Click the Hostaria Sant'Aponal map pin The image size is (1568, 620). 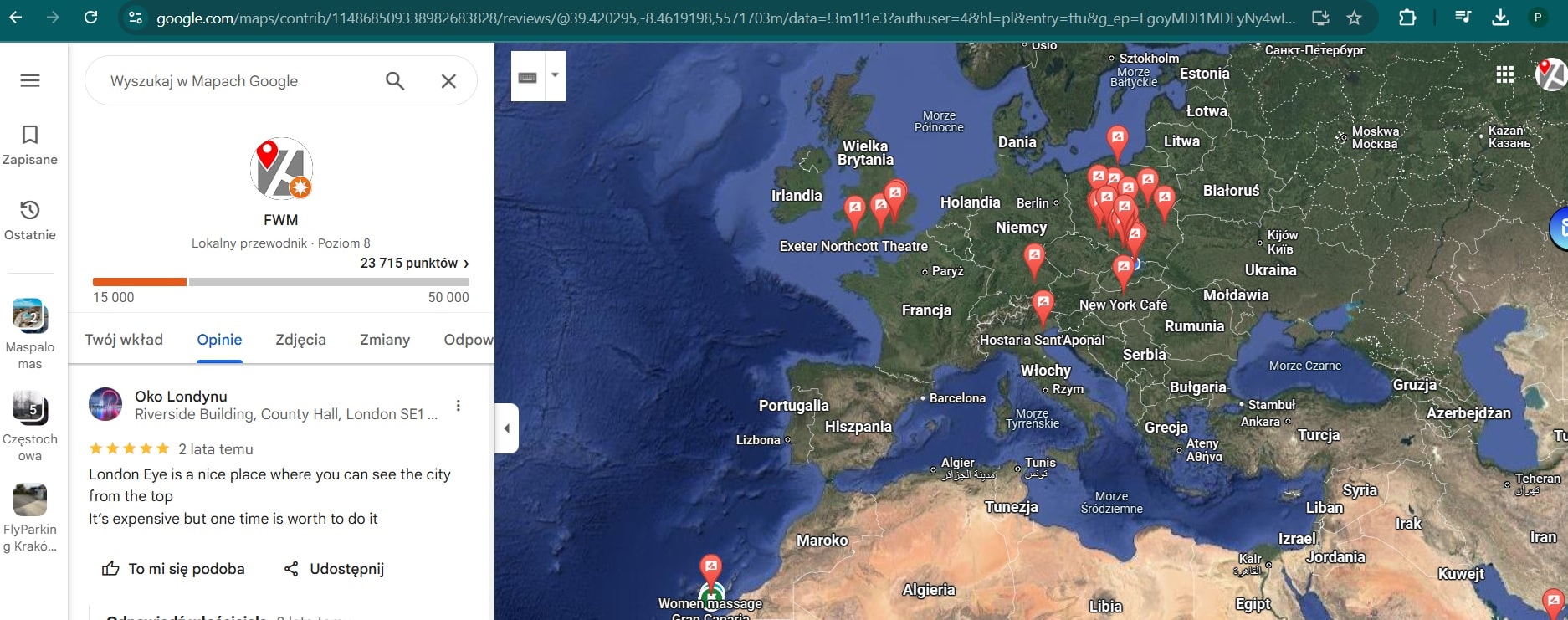pyautogui.click(x=1043, y=307)
